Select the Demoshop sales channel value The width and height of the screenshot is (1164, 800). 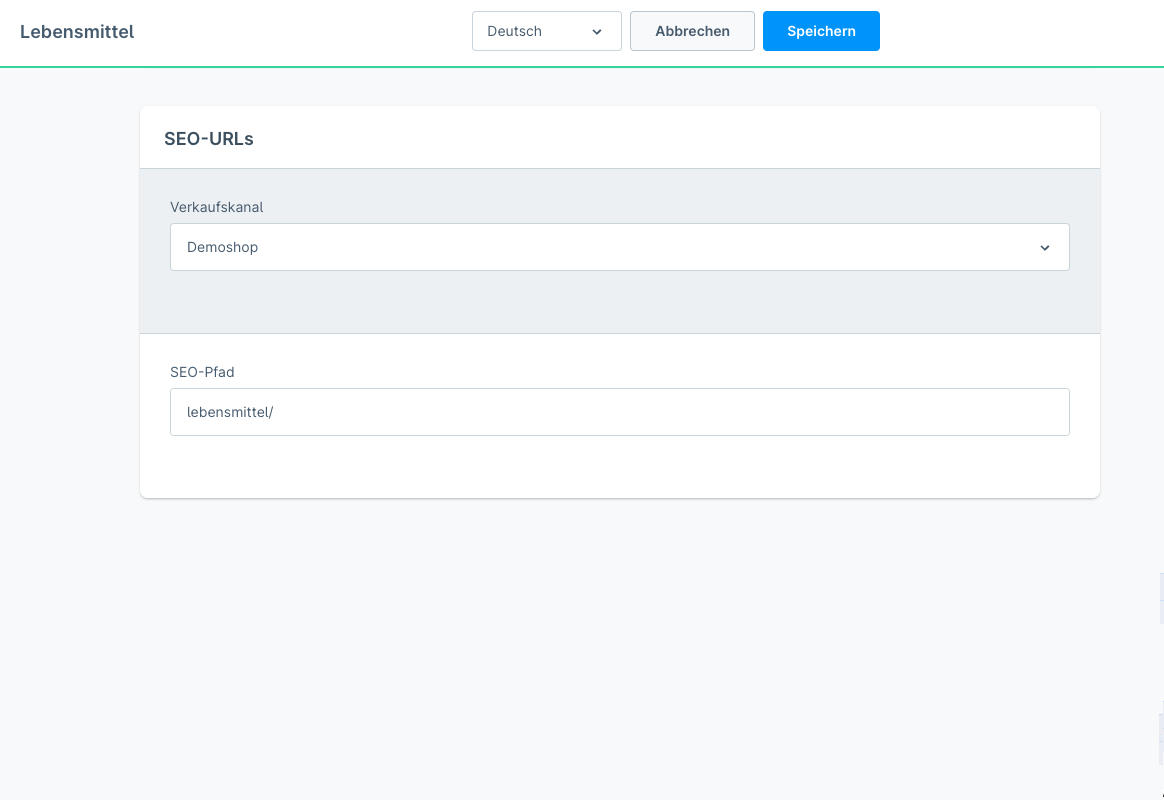tap(223, 247)
